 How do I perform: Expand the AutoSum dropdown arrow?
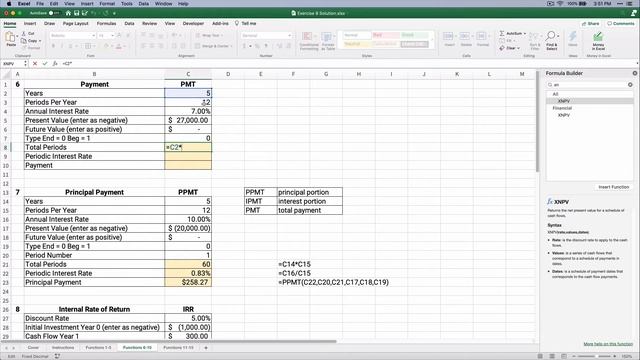tap(524, 33)
